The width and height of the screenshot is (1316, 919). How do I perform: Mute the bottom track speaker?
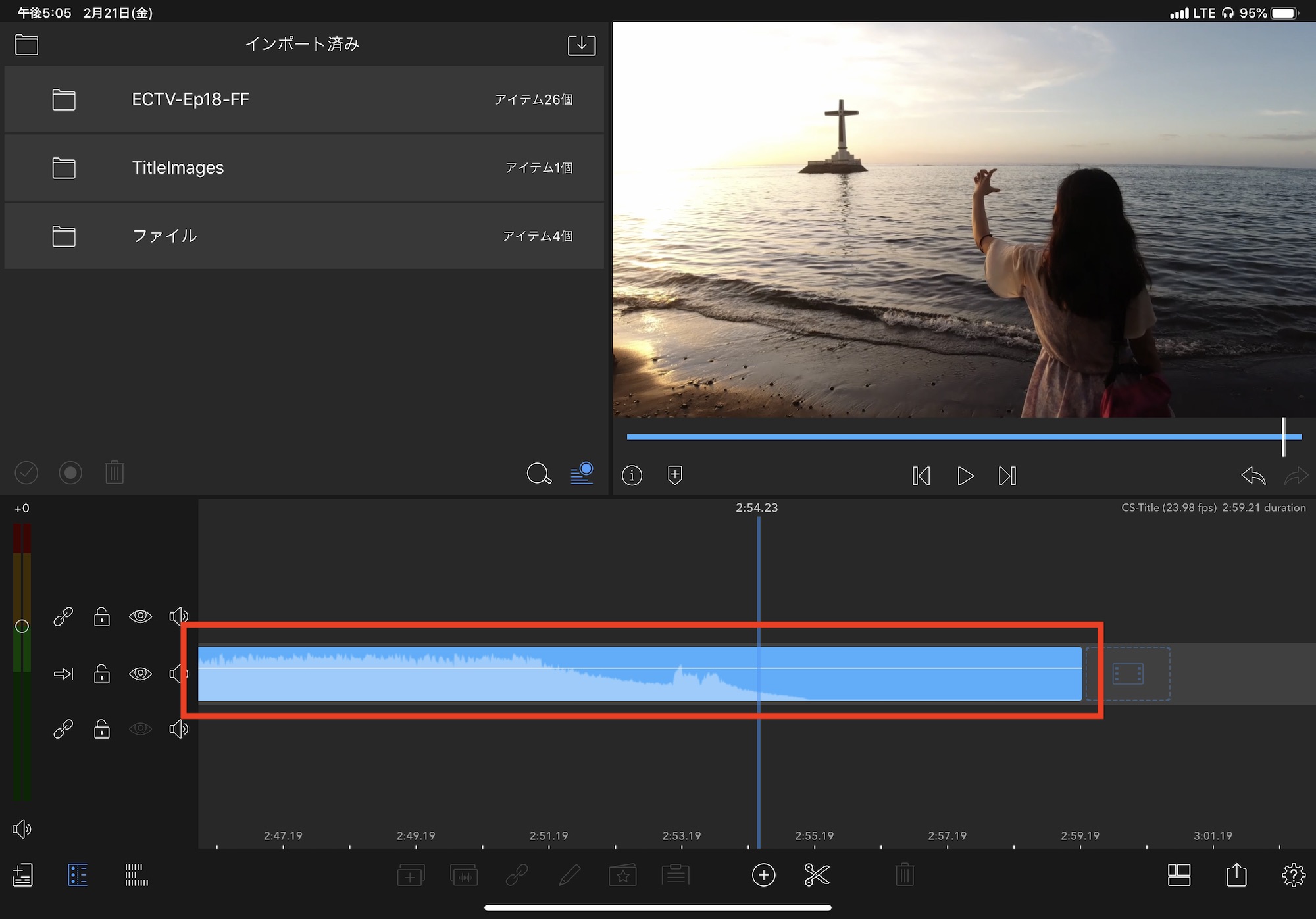click(x=178, y=729)
